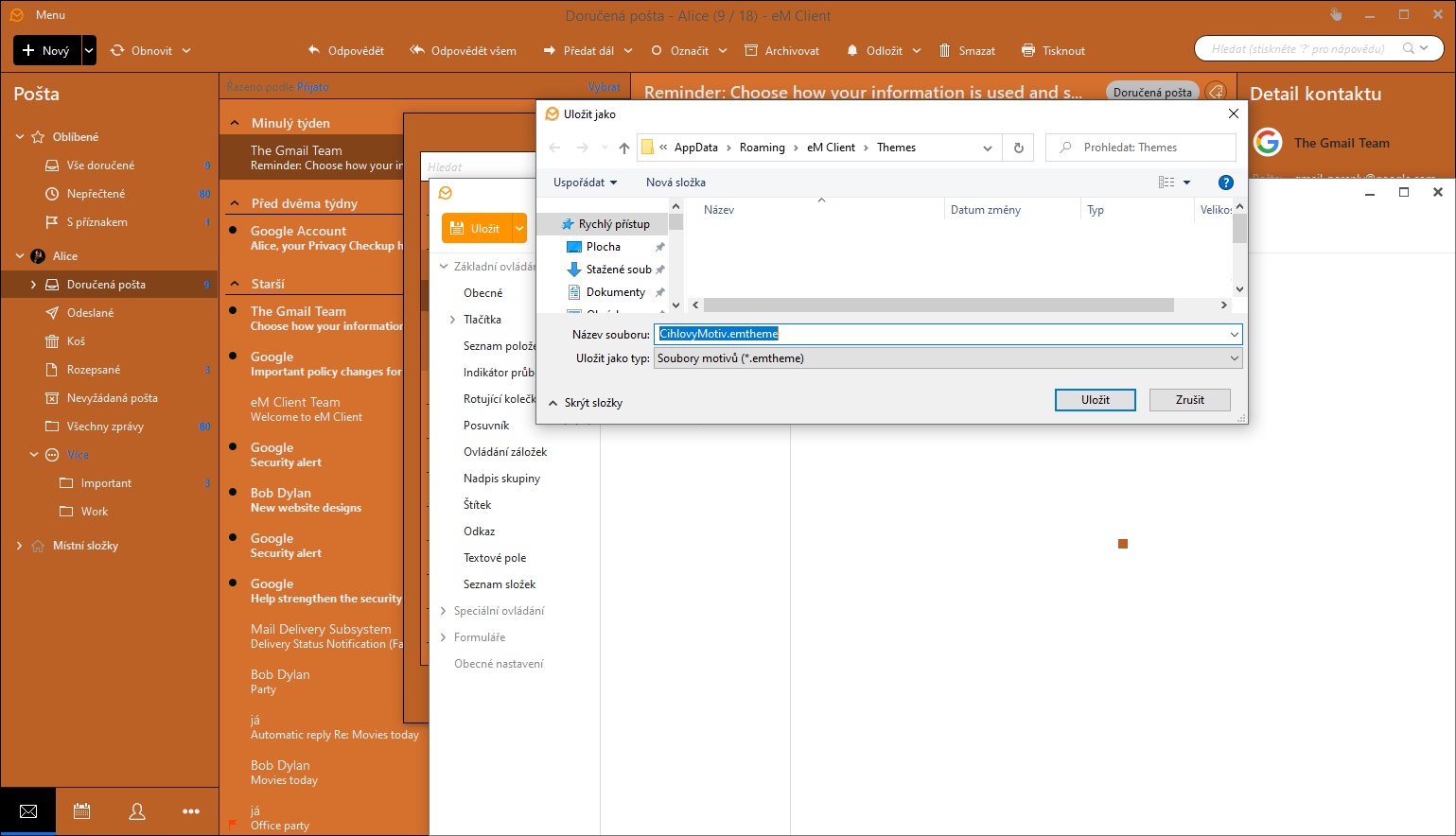Open the Uložit jako typ dropdown
1456x836 pixels.
pos(948,358)
